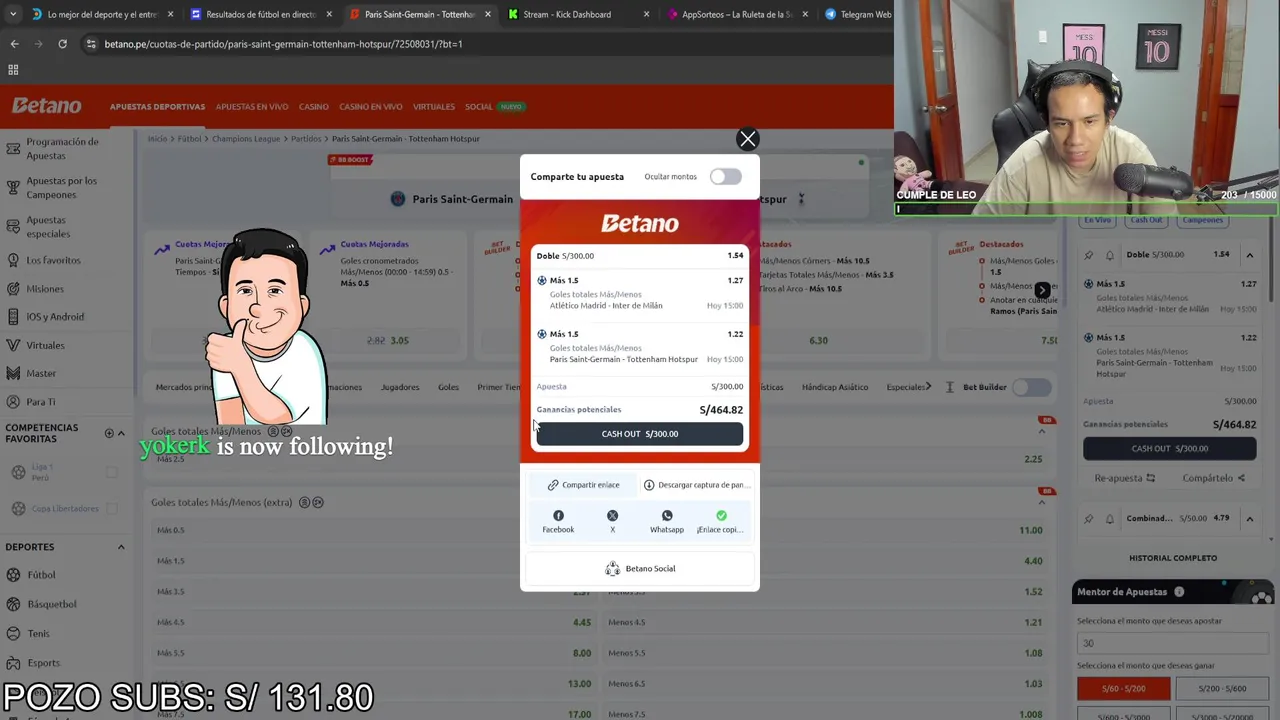
Task: Collapse the Doble bet slip card
Action: point(1249,255)
